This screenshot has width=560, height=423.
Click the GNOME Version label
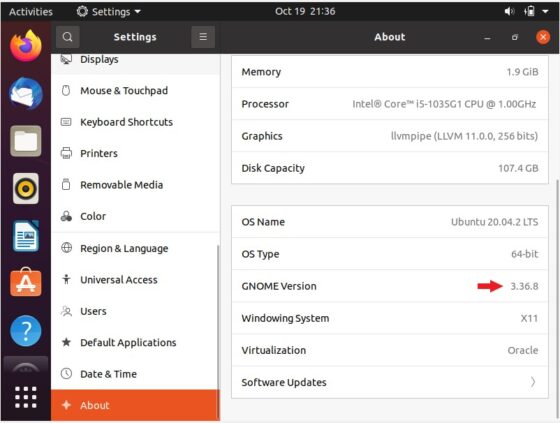(x=279, y=286)
